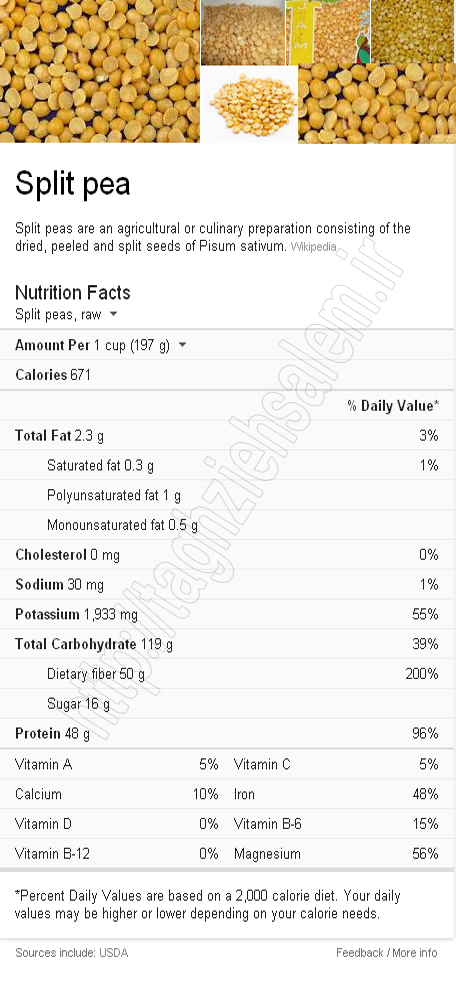Open the sack of split peas thumbnail
Image resolution: width=456 pixels, height=992 pixels.
pos(243,32)
